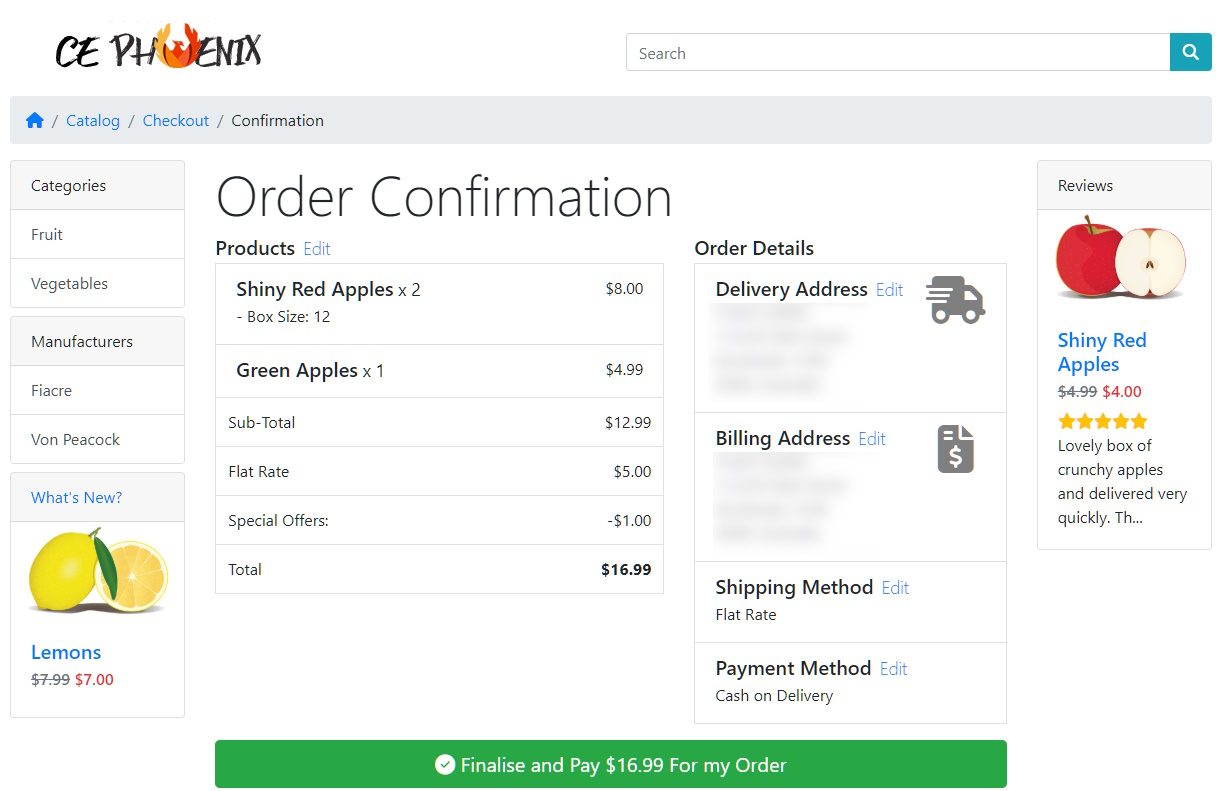Click the checkmark icon on Finalise button
This screenshot has width=1216, height=791.
445,765
